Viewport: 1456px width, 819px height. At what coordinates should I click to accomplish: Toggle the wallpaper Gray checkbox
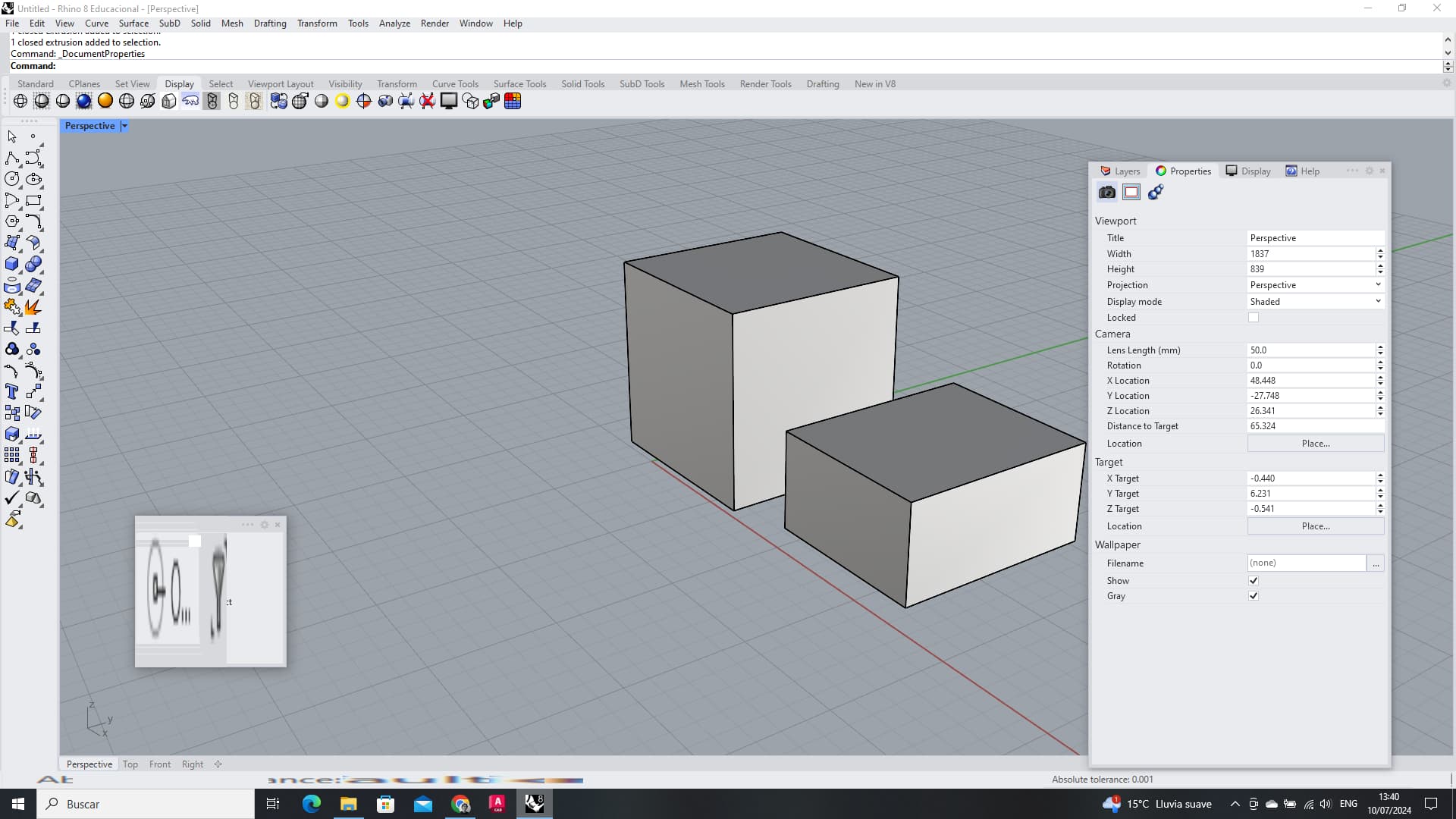[x=1254, y=596]
